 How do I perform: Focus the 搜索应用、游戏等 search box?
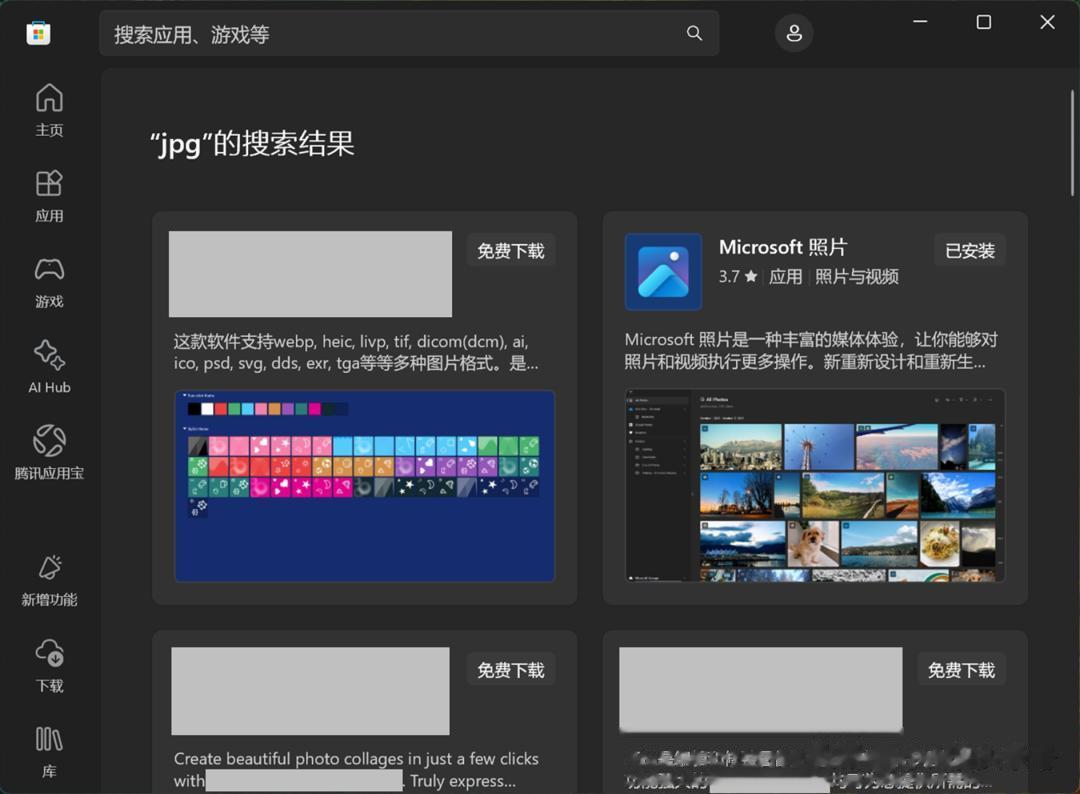tap(390, 34)
